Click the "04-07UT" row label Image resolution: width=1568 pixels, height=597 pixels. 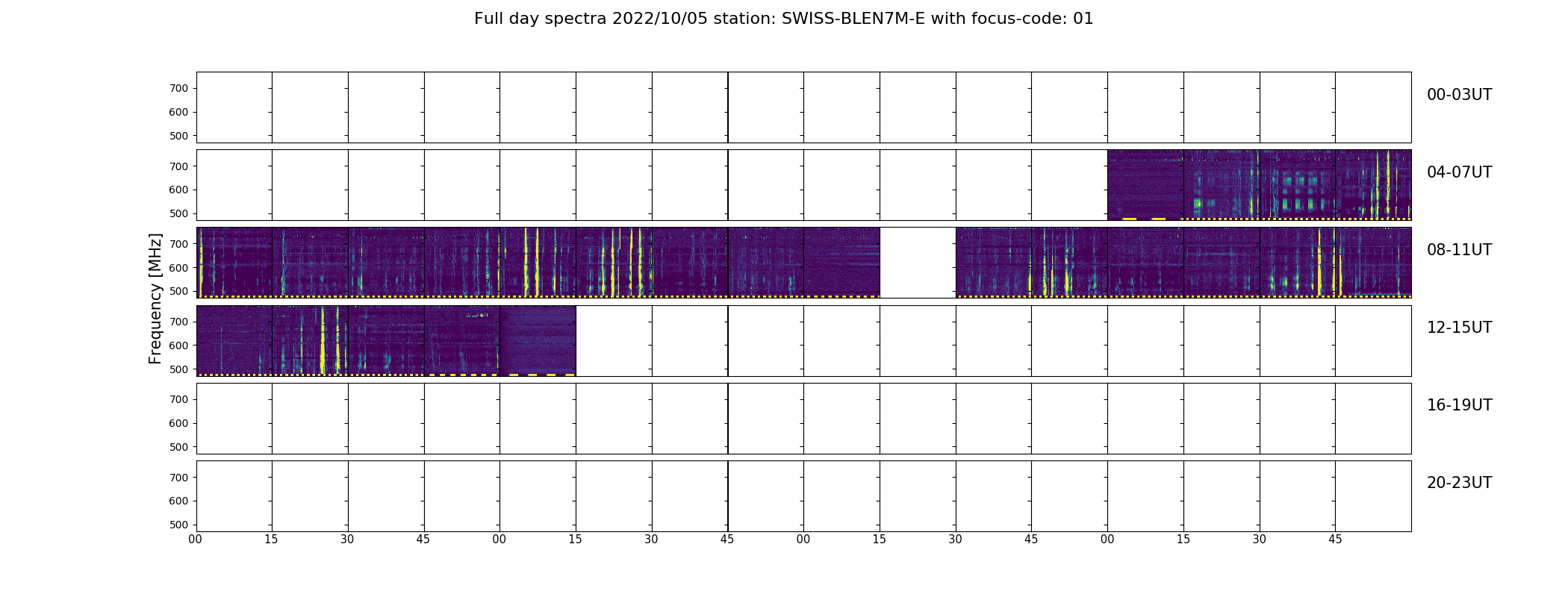pos(1459,172)
